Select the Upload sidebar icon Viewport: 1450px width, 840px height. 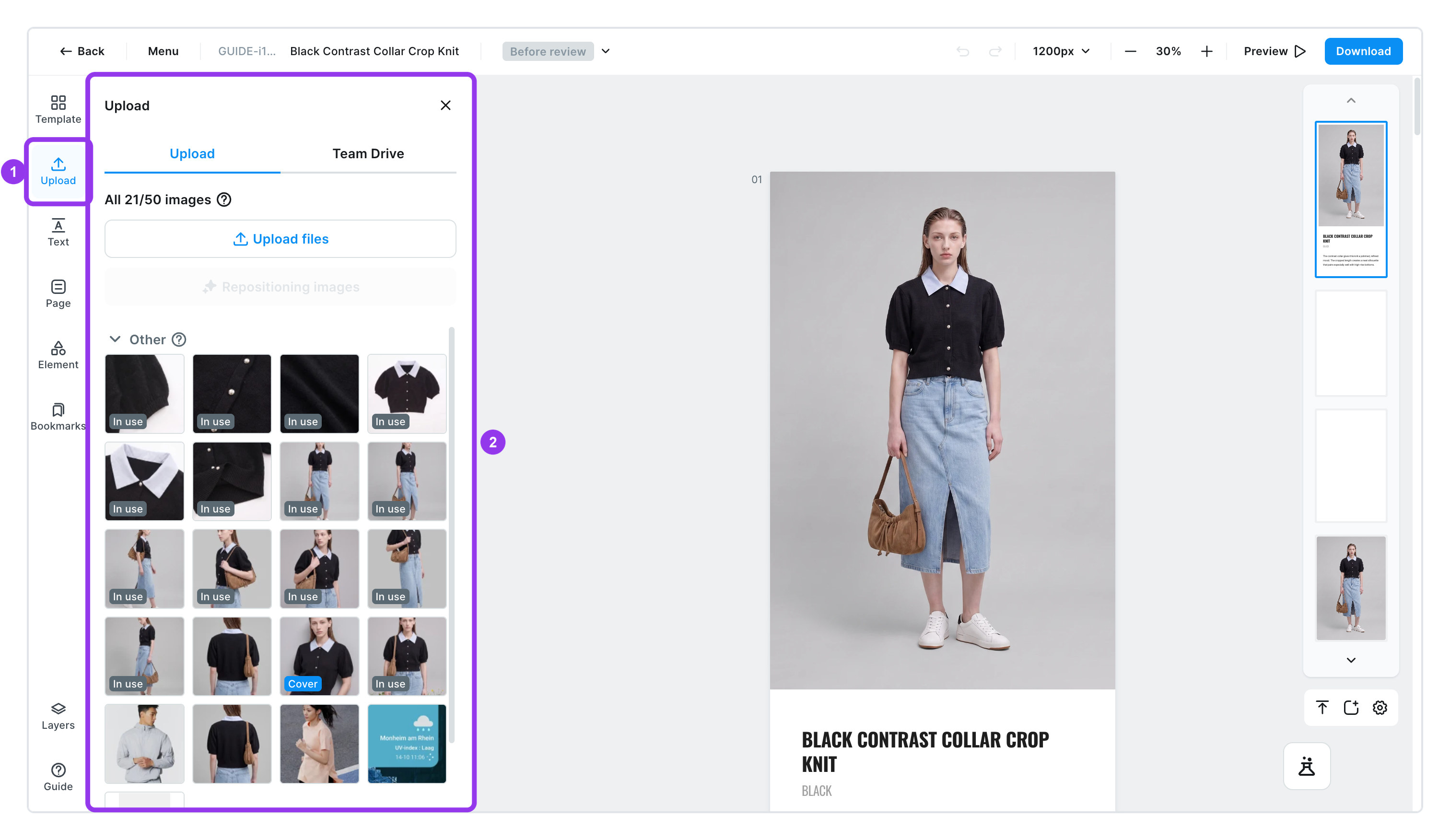coord(58,172)
